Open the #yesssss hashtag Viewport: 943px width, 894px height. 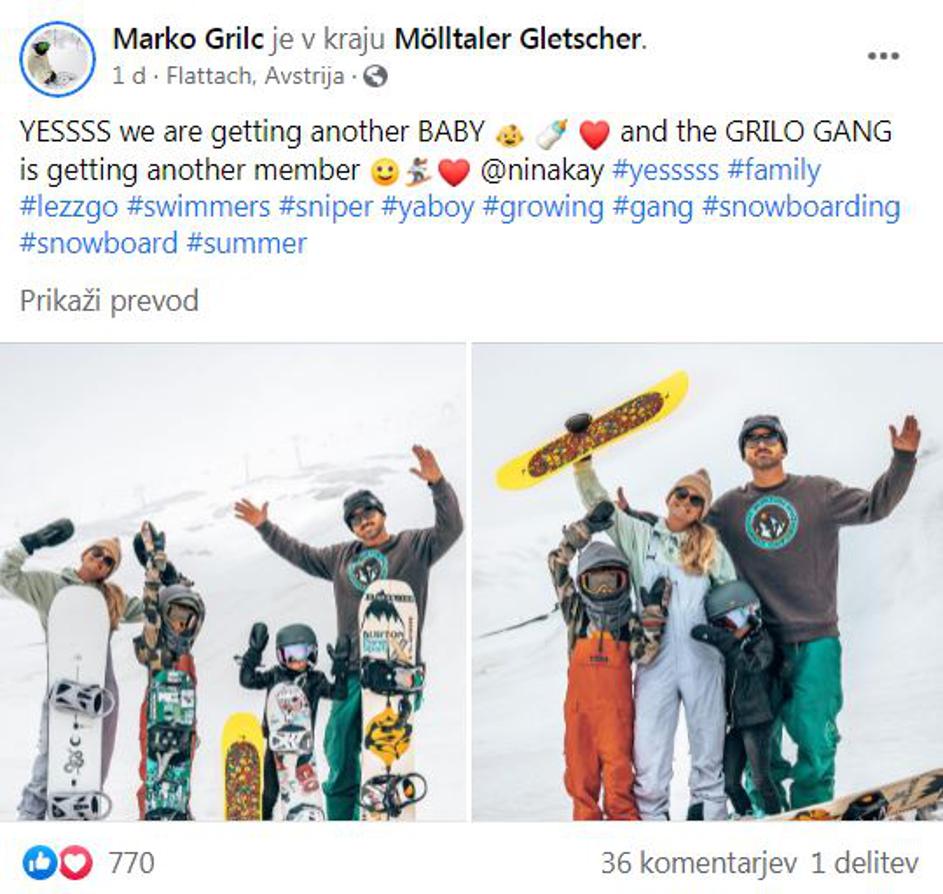tap(664, 171)
